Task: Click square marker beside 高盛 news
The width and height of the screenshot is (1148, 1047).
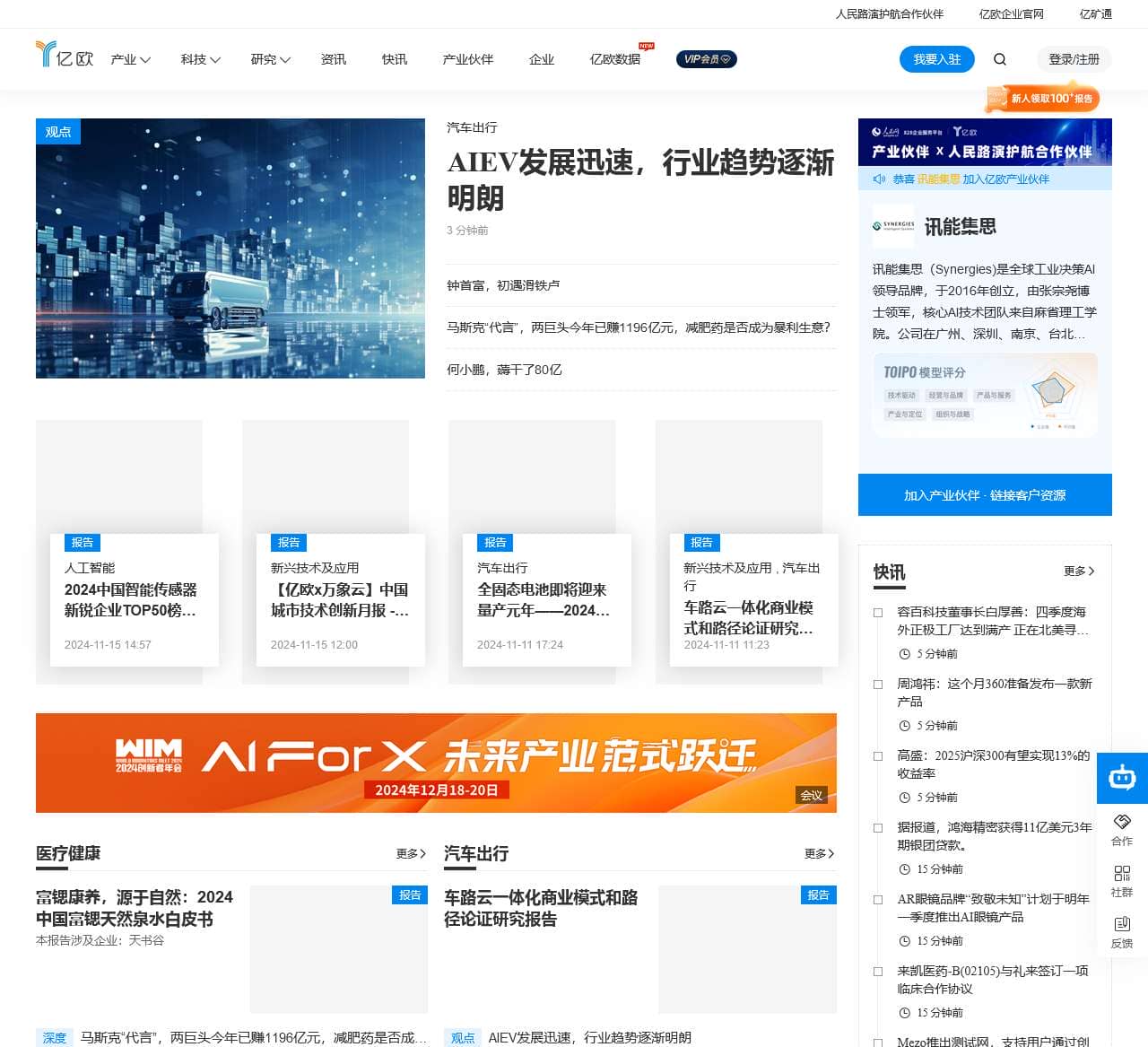Action: [x=879, y=756]
